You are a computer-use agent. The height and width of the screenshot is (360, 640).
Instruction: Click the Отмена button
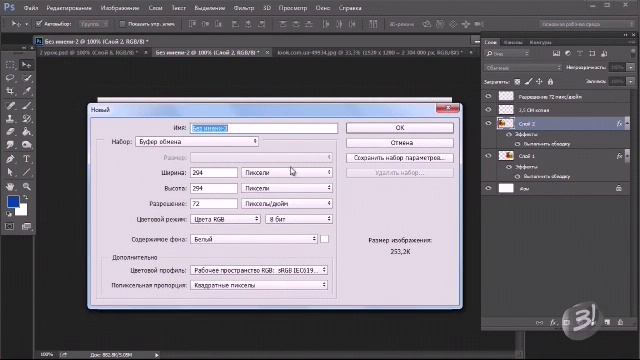tap(400, 143)
